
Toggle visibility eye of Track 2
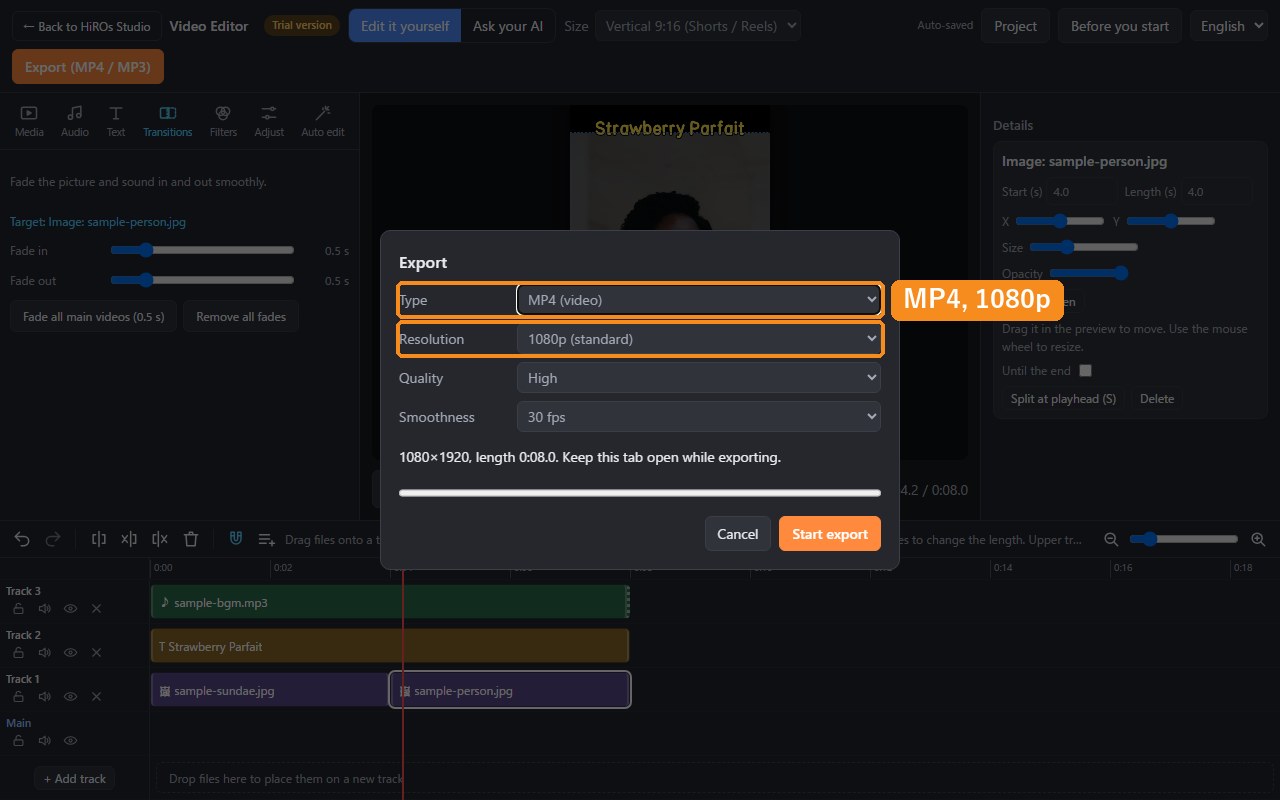click(x=70, y=652)
